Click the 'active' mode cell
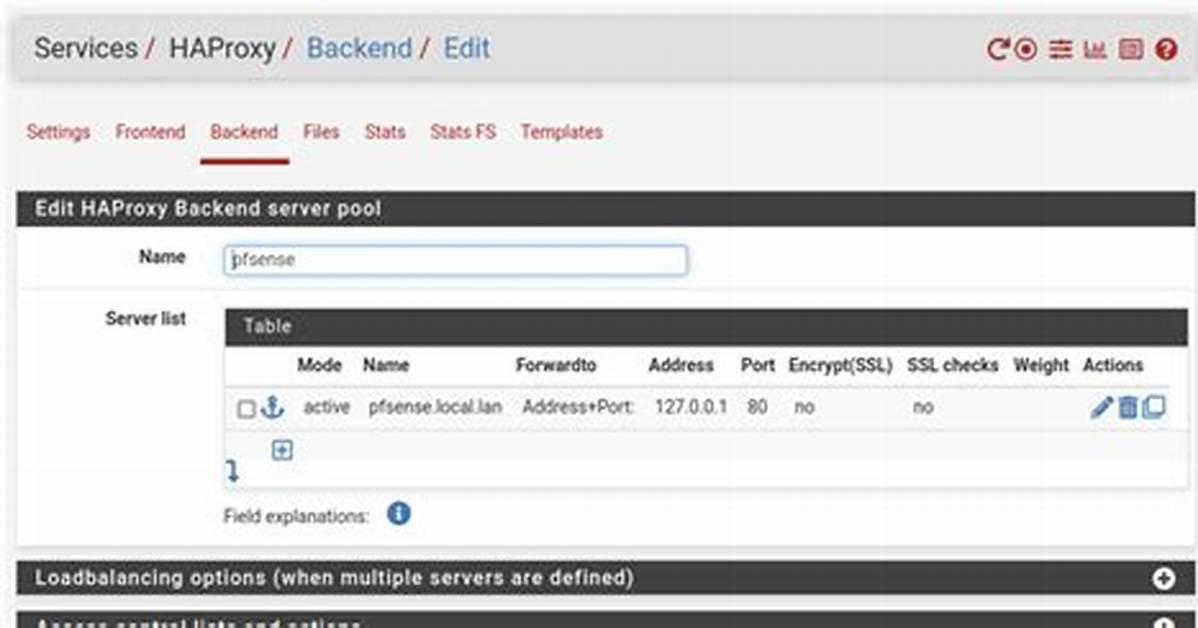 click(x=326, y=407)
